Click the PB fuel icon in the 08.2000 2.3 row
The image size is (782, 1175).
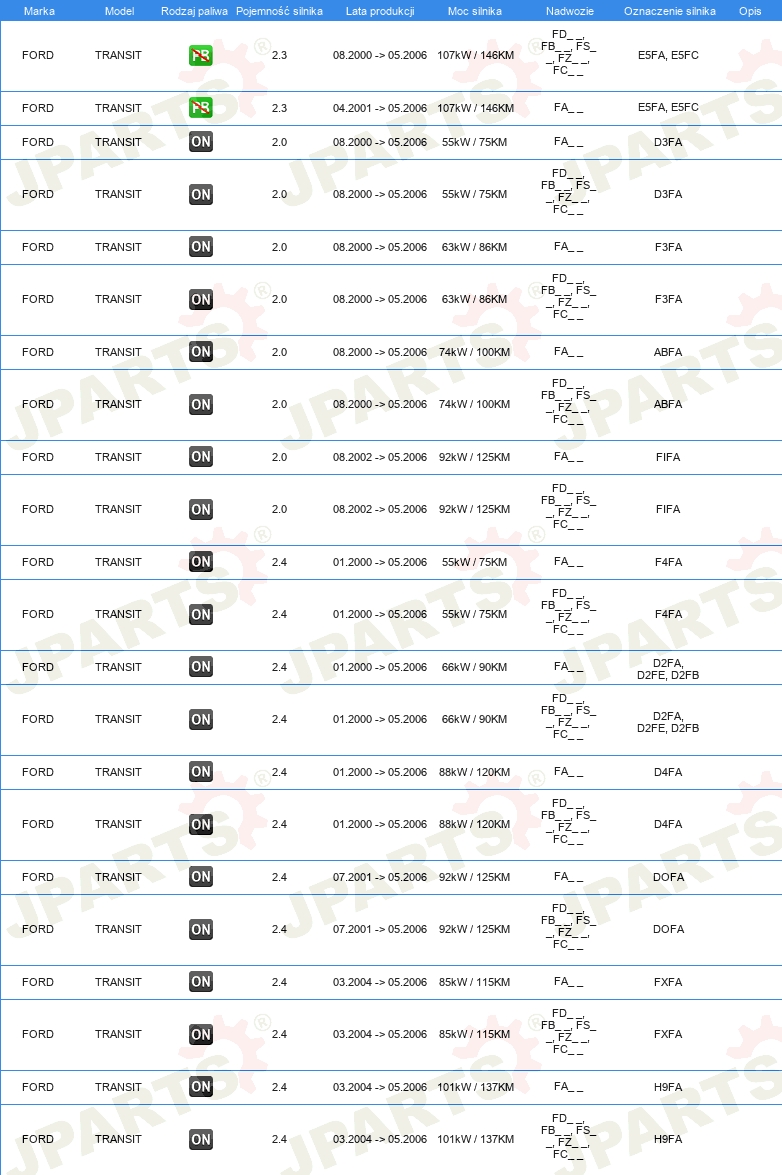coord(201,55)
